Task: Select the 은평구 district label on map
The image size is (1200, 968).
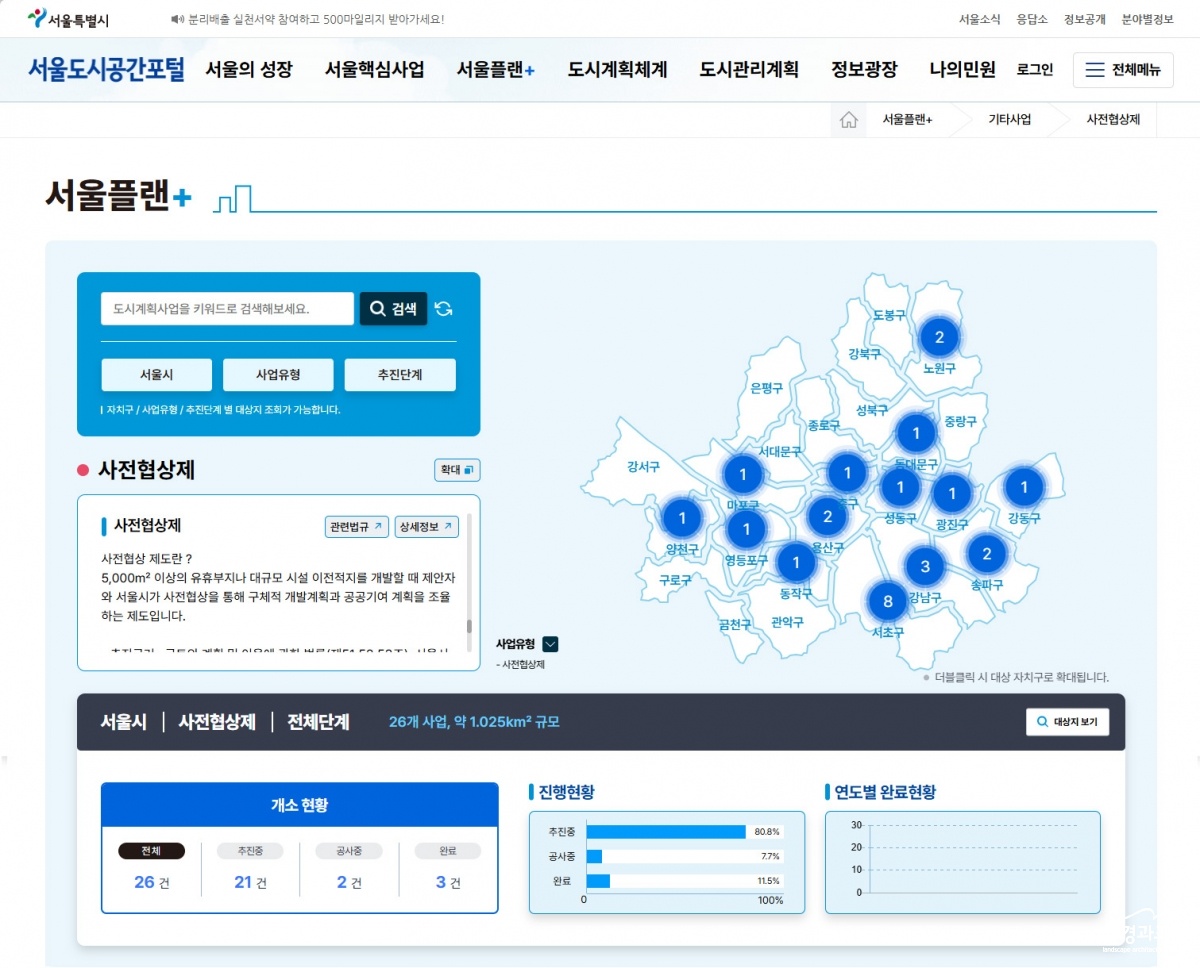Action: (767, 388)
